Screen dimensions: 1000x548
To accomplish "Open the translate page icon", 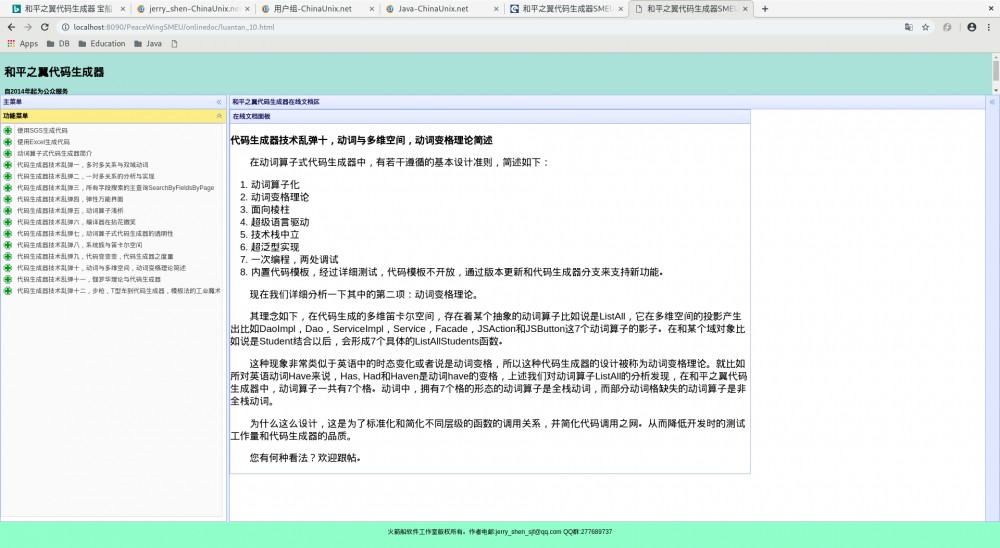I will click(909, 27).
